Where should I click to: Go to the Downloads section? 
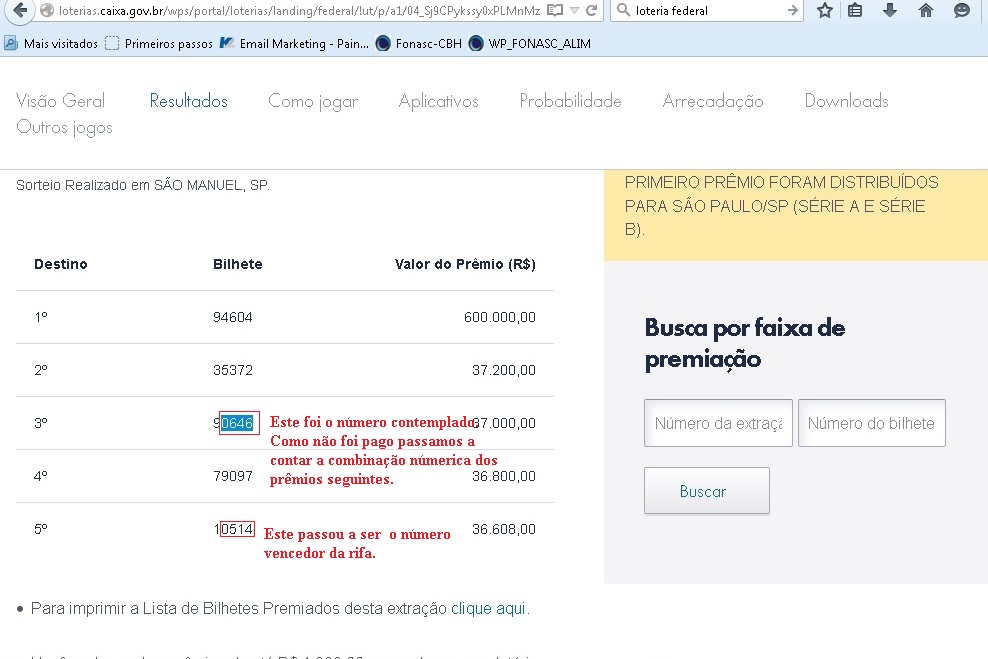coord(846,101)
